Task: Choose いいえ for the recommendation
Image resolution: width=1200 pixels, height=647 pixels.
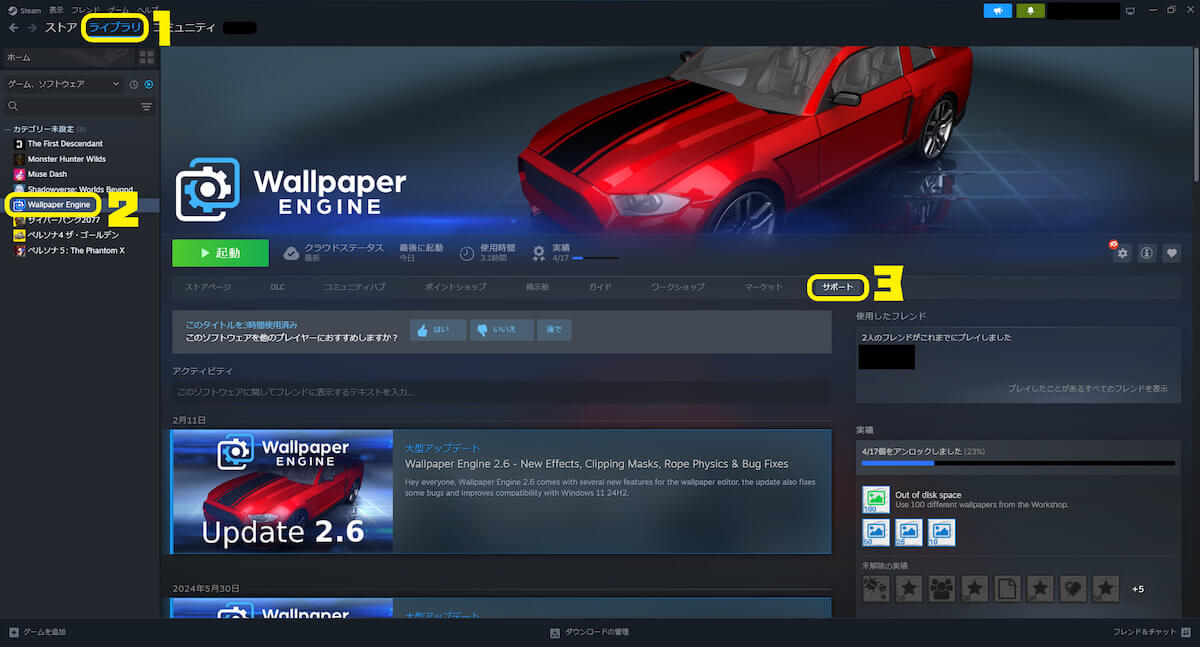Action: click(502, 330)
